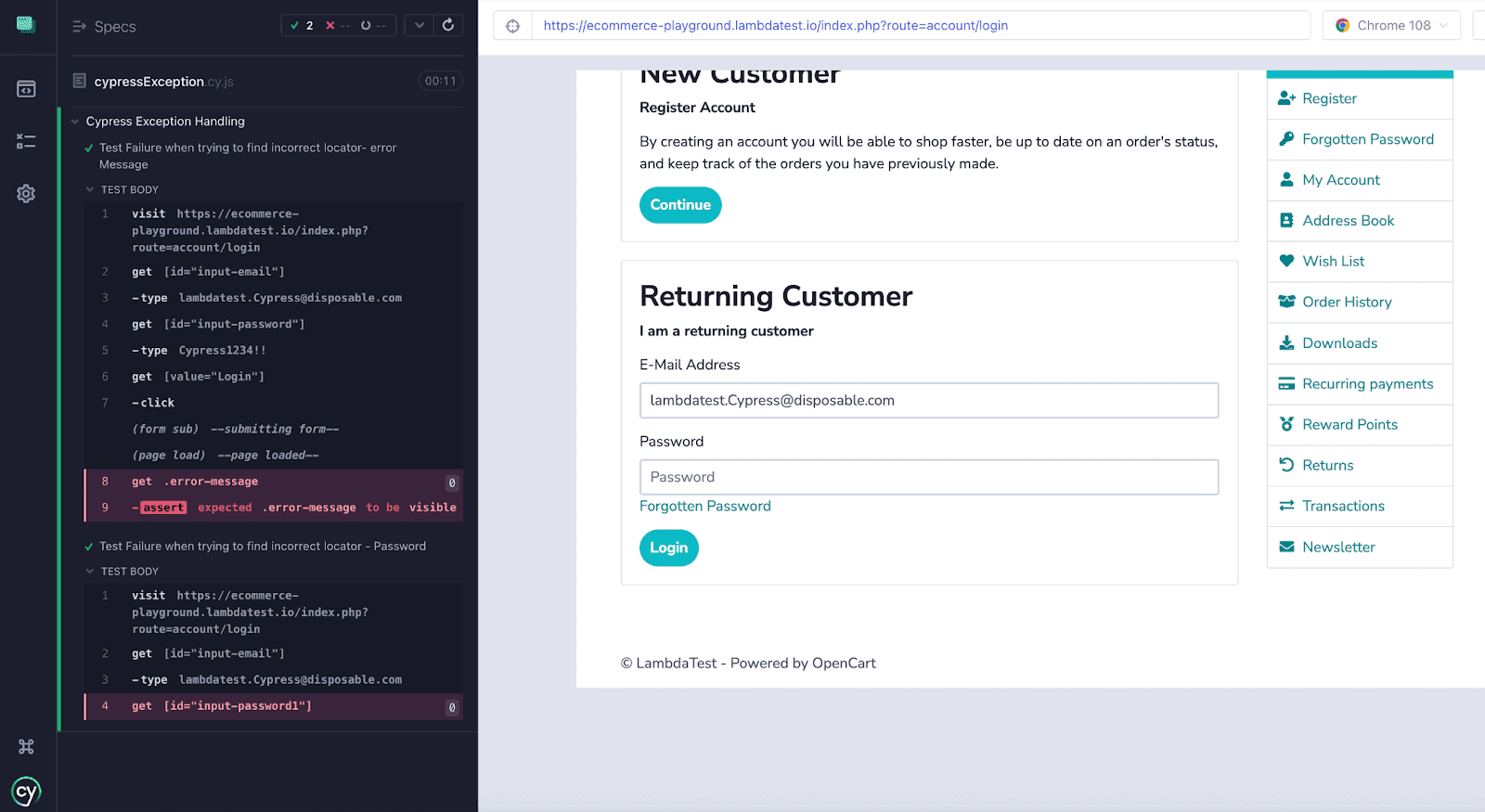
Task: Open Order History in account sidebar
Action: pyautogui.click(x=1346, y=303)
